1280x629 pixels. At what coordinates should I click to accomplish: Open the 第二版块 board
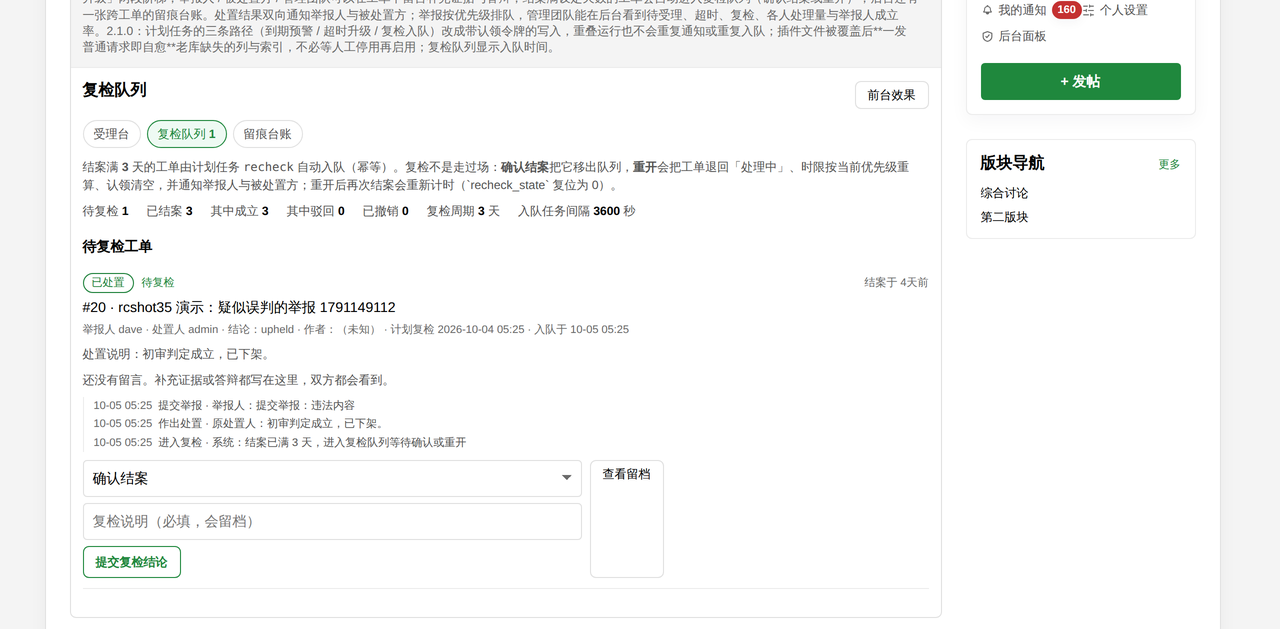tap(1004, 217)
